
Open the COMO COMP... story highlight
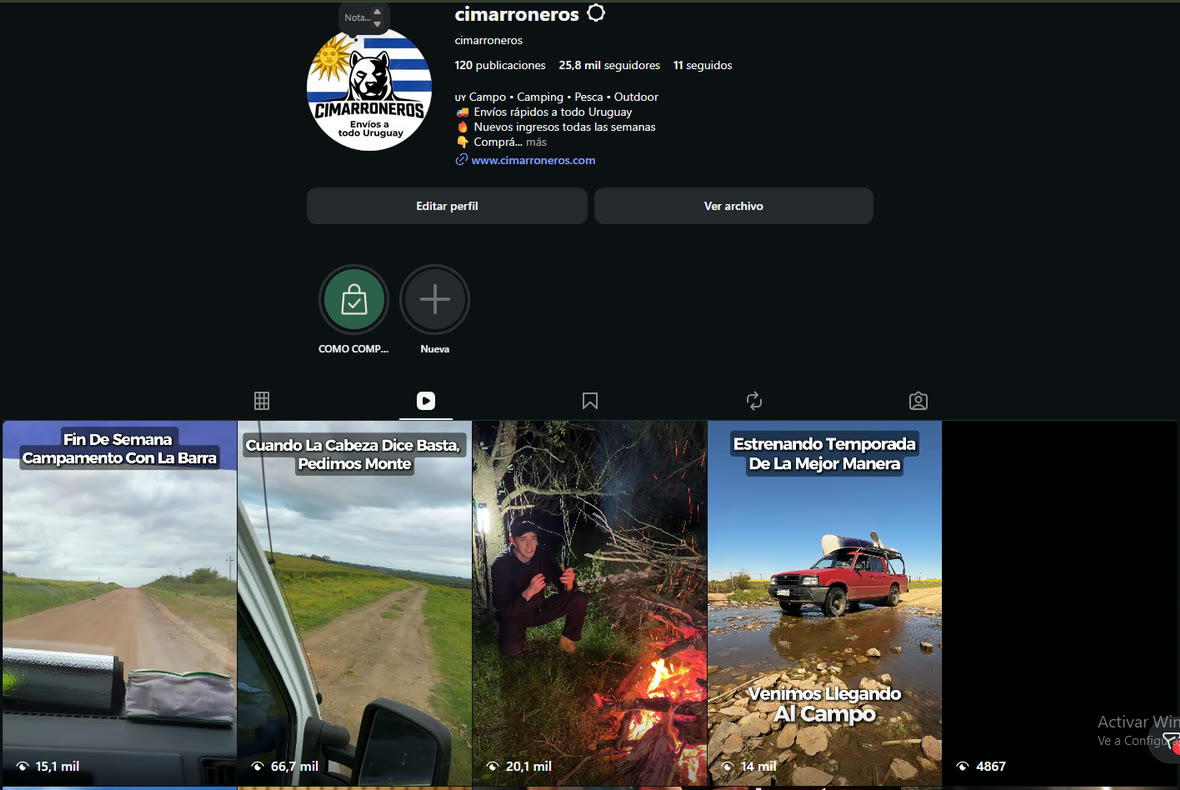354,300
